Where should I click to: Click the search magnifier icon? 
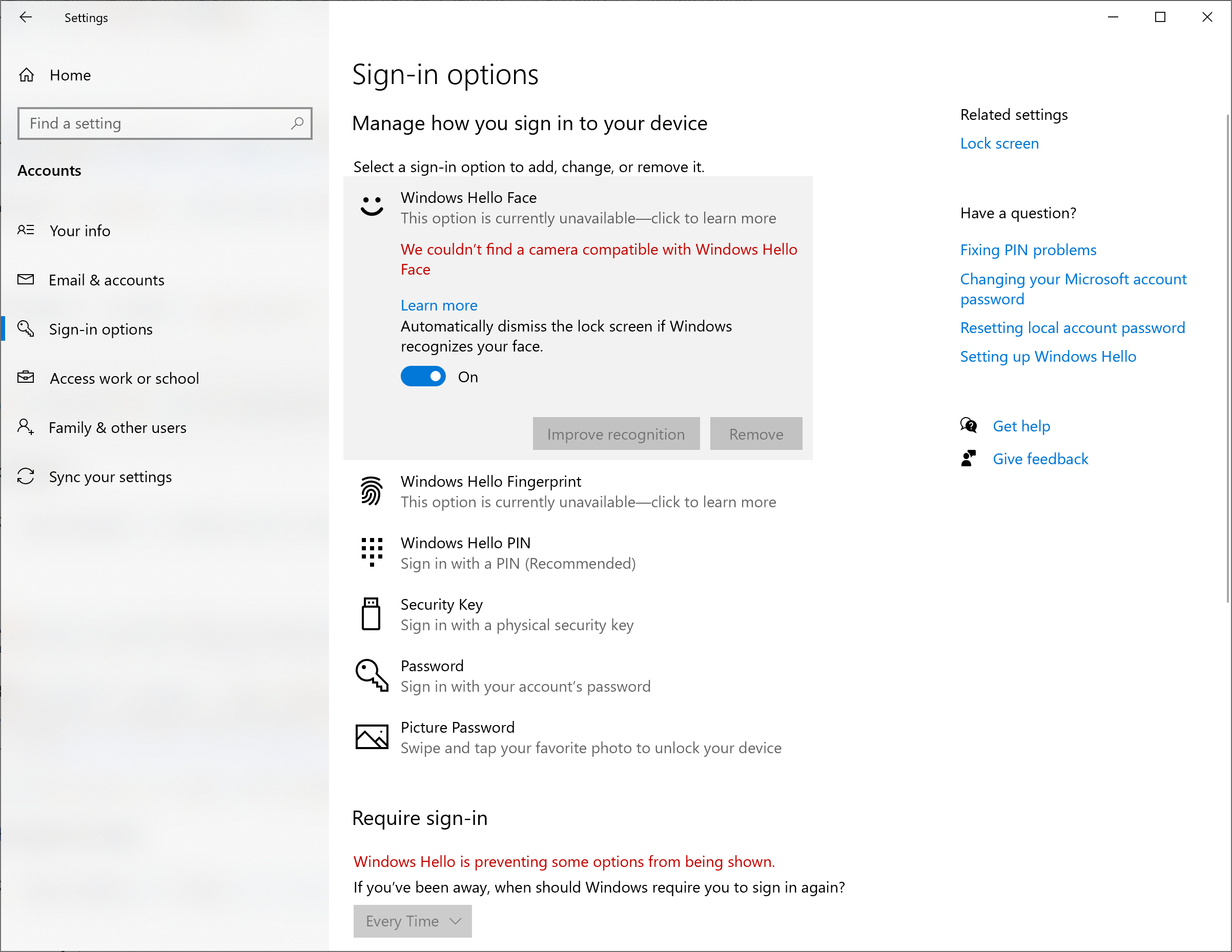297,123
